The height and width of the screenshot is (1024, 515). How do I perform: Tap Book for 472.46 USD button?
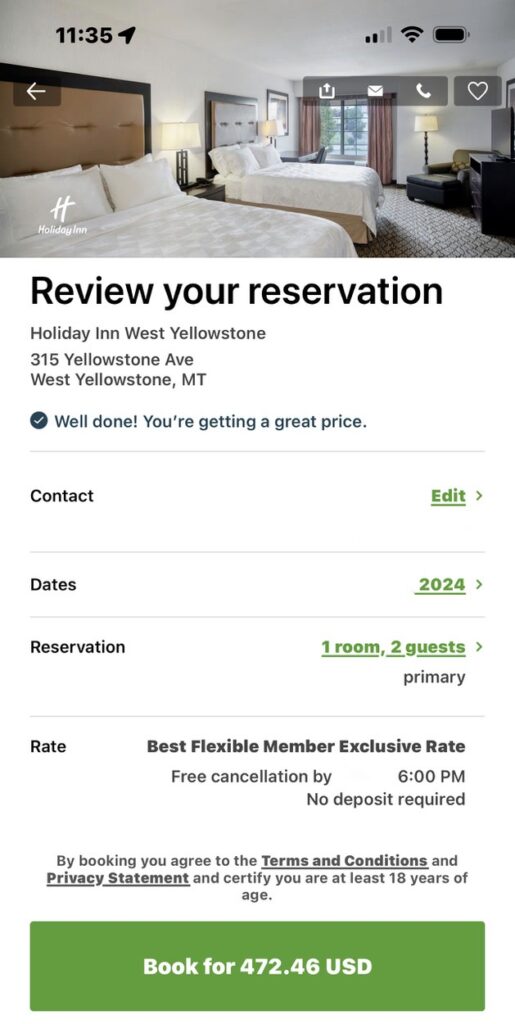point(257,966)
